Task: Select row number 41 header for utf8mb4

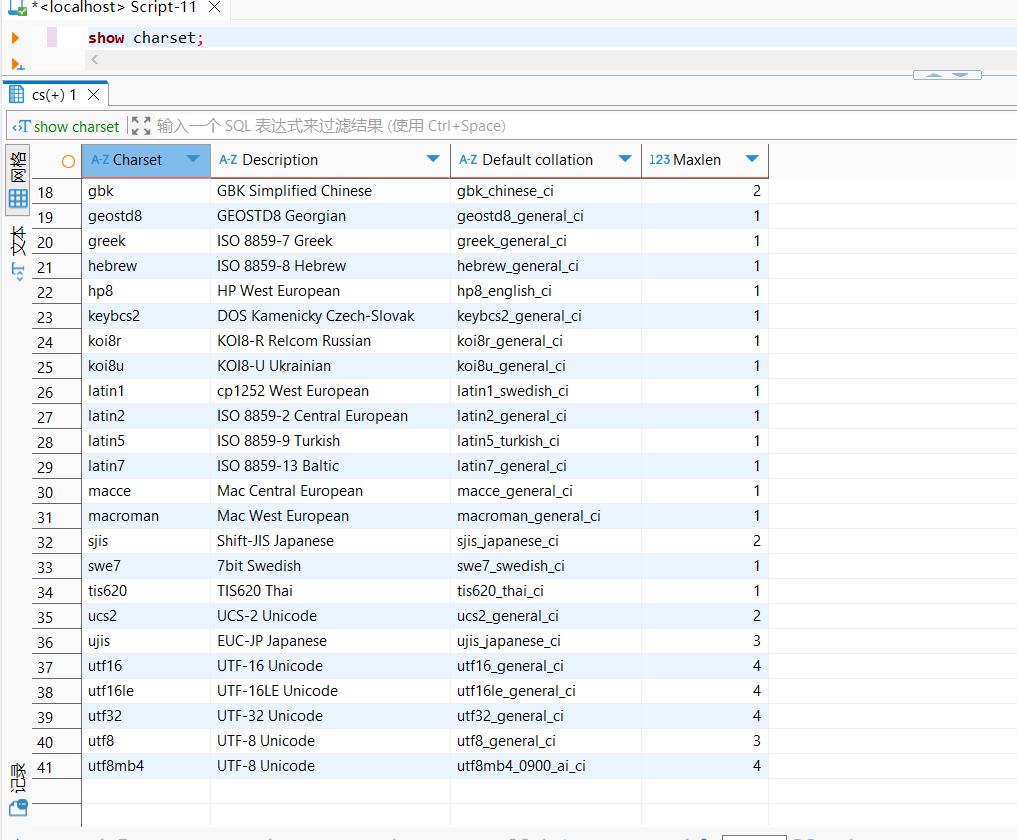Action: [45, 767]
